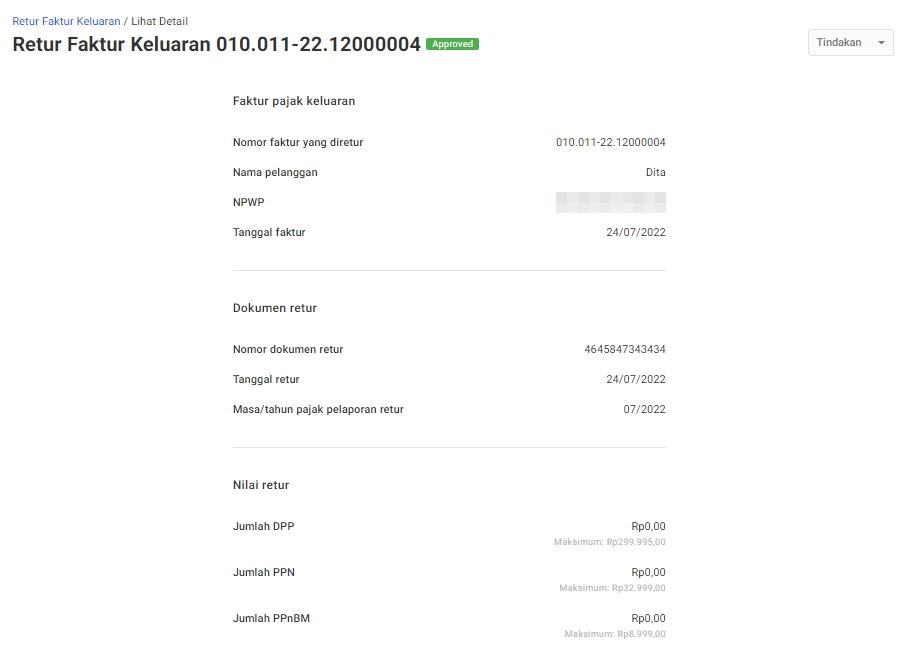The image size is (899, 664).
Task: Click the Jumlah DPP amount Rp0,00
Action: click(648, 526)
